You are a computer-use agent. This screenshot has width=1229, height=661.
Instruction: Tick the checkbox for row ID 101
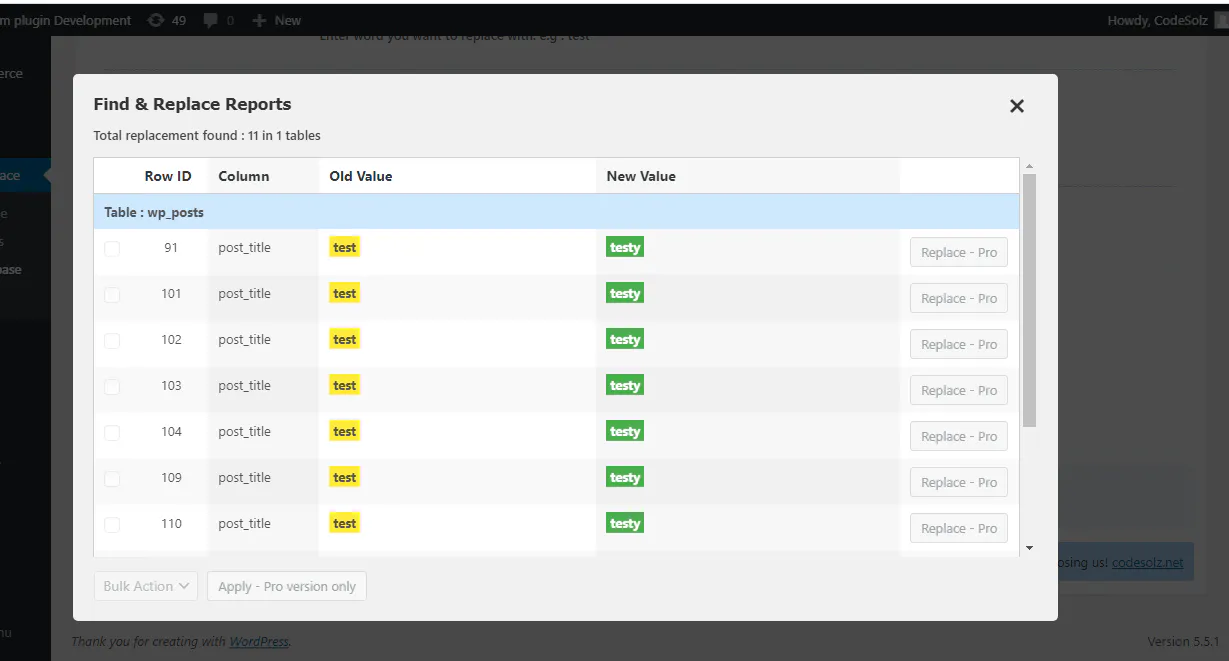click(112, 295)
